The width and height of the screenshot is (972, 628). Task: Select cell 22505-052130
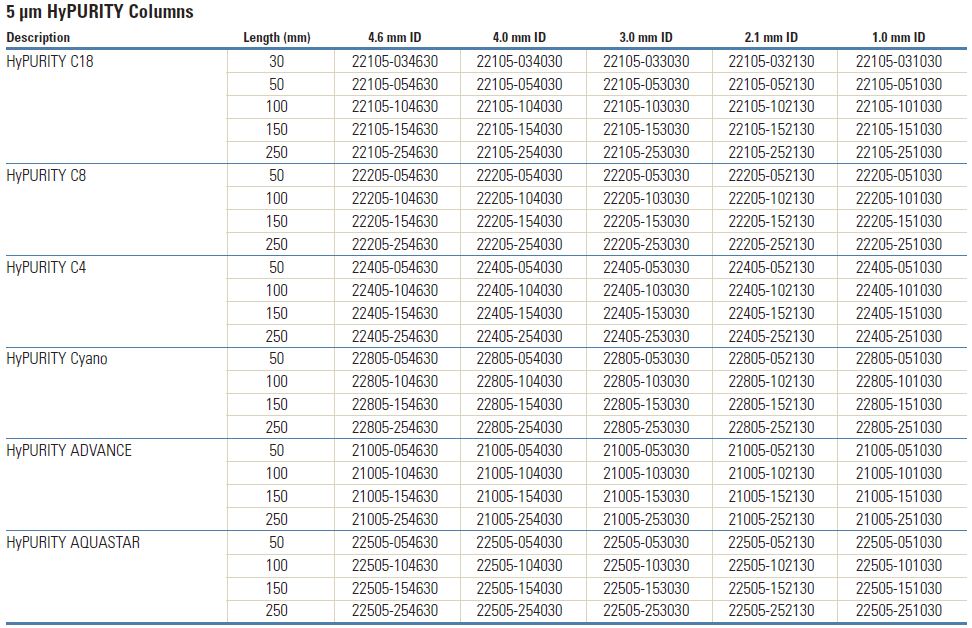tap(771, 542)
